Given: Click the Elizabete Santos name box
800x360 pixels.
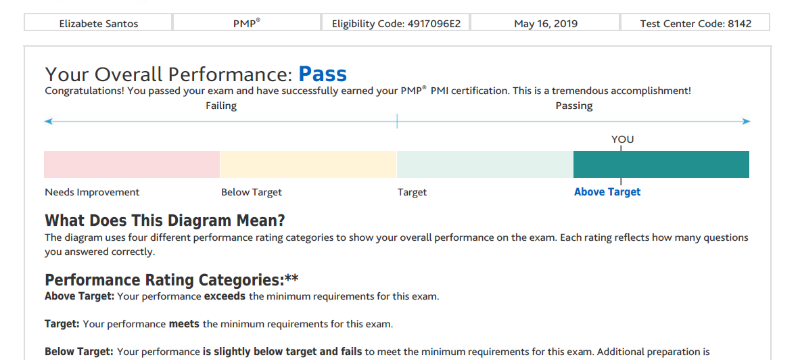Looking at the screenshot, I should click(98, 23).
